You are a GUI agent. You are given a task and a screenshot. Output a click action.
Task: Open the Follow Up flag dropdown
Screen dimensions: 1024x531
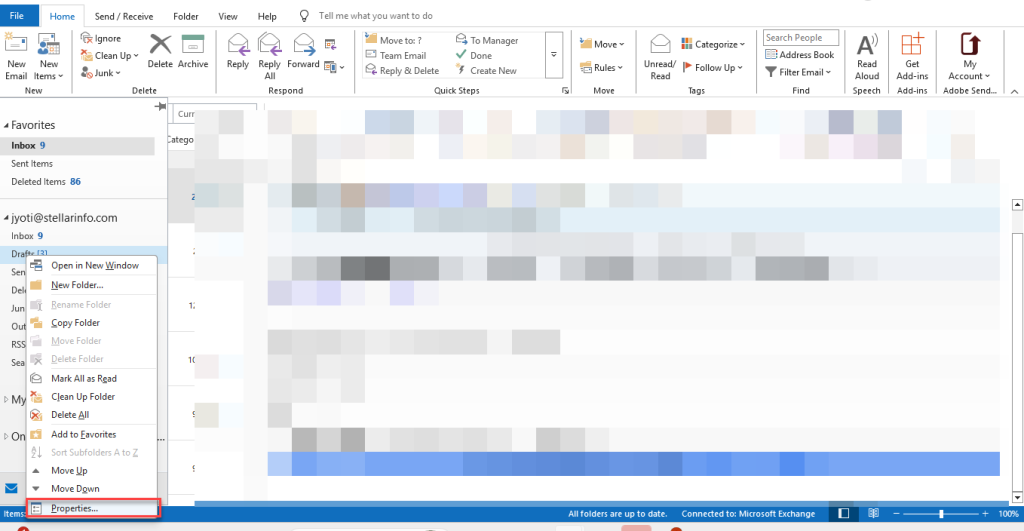[x=712, y=67]
